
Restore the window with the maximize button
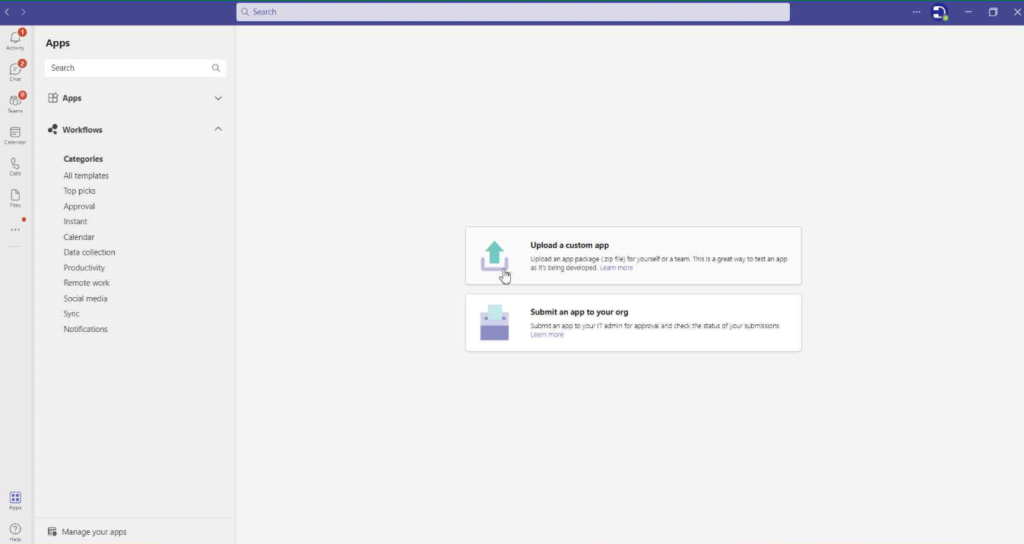pos(993,12)
